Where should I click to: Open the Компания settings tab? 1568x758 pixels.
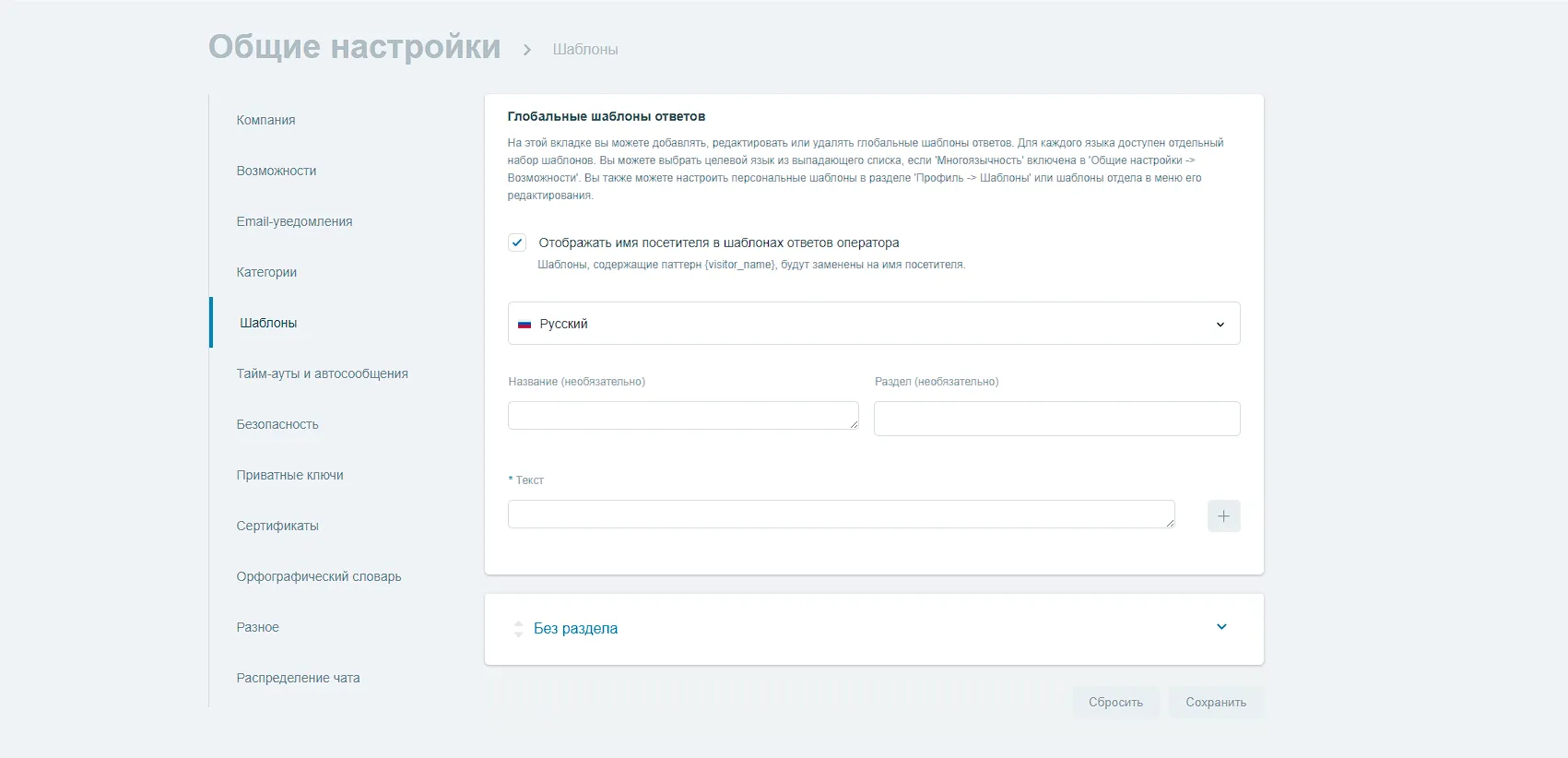(265, 120)
